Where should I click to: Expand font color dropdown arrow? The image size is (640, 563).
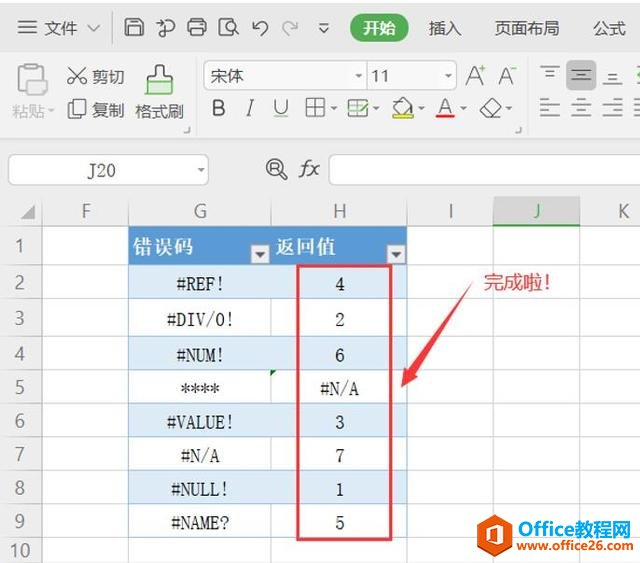click(464, 108)
